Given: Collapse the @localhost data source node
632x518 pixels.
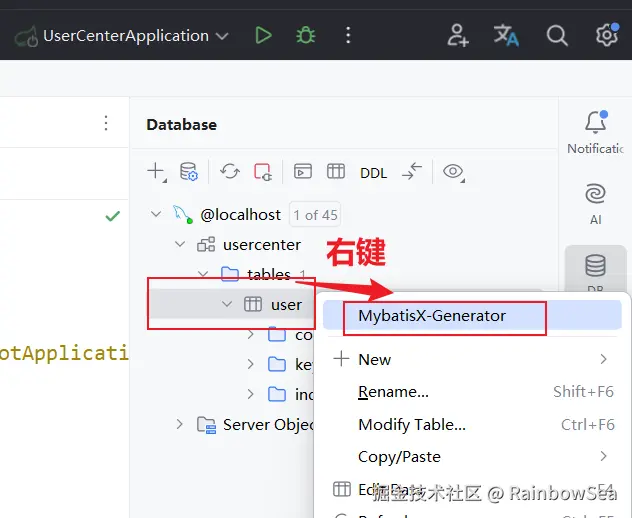Looking at the screenshot, I should 155,214.
